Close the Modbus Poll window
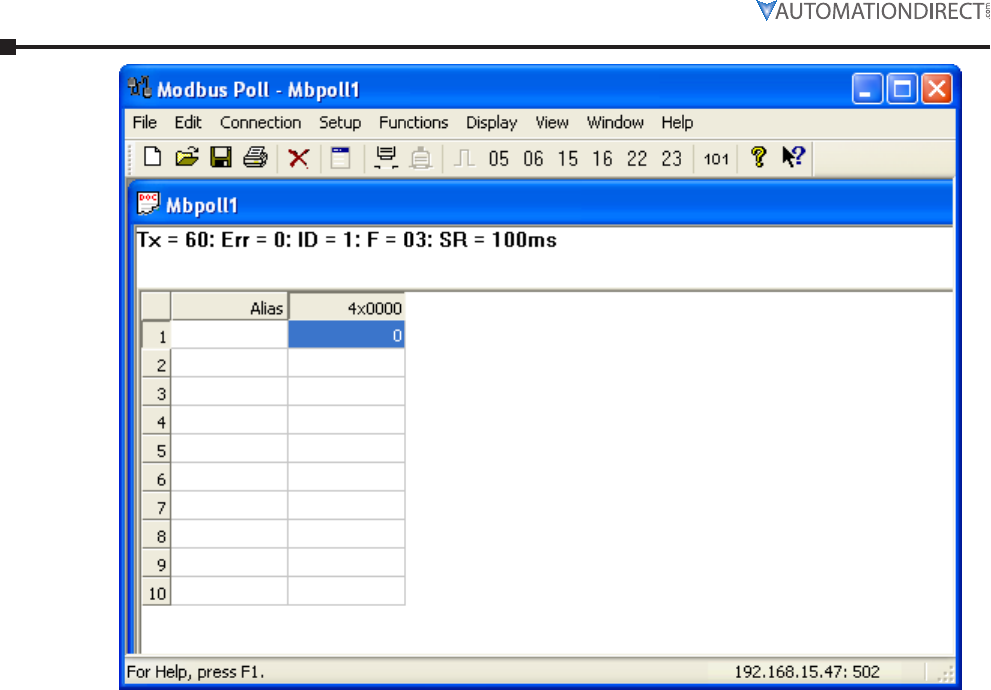 point(937,88)
